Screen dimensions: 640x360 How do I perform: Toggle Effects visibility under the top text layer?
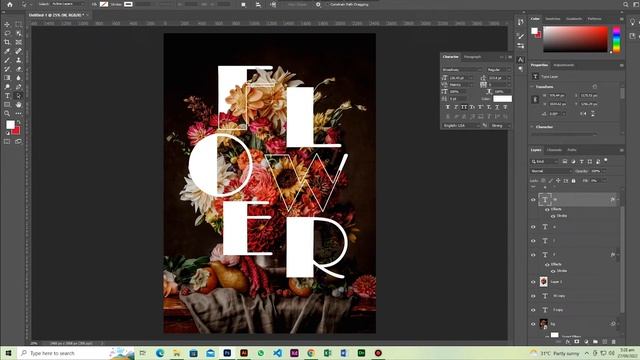click(x=547, y=209)
